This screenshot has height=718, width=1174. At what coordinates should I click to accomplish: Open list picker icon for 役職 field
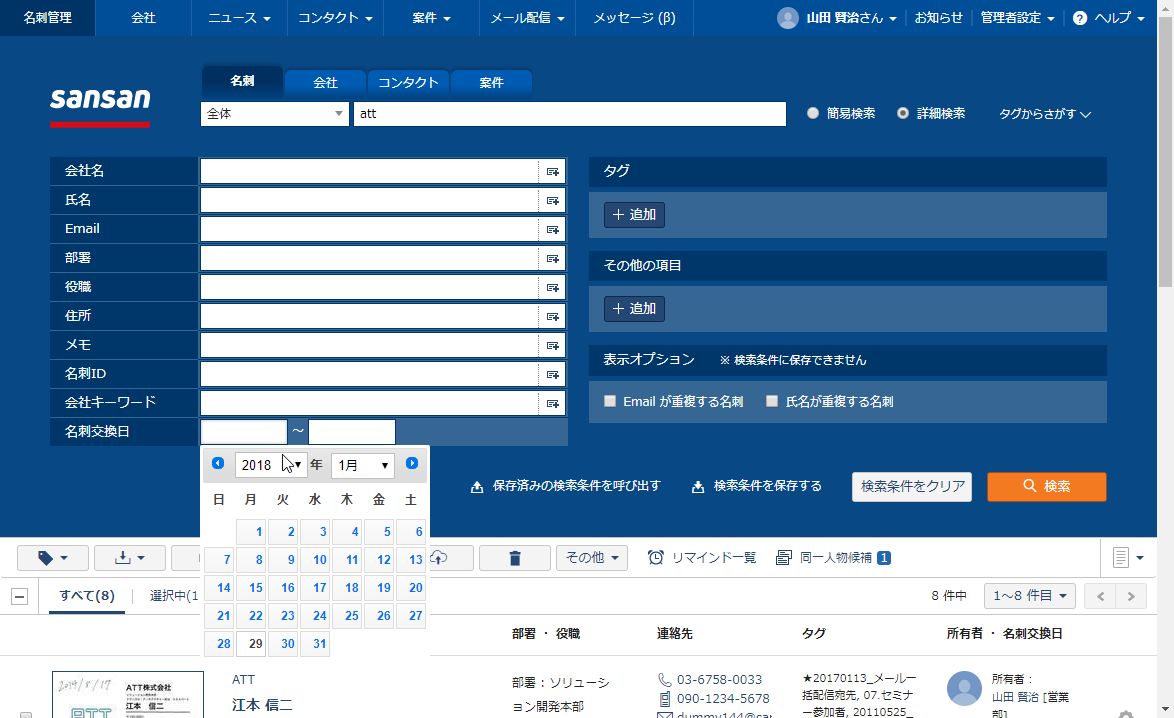(x=553, y=287)
